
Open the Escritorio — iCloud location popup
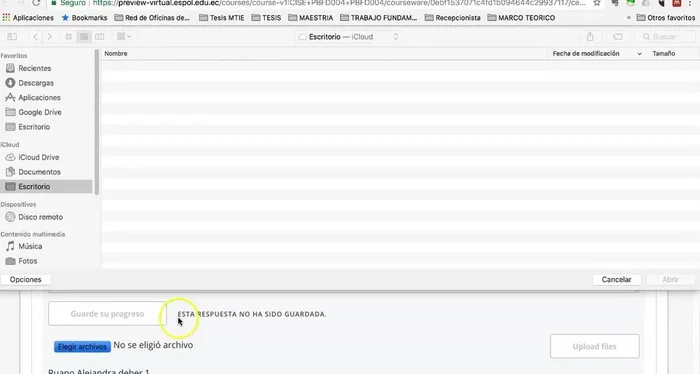(x=348, y=37)
